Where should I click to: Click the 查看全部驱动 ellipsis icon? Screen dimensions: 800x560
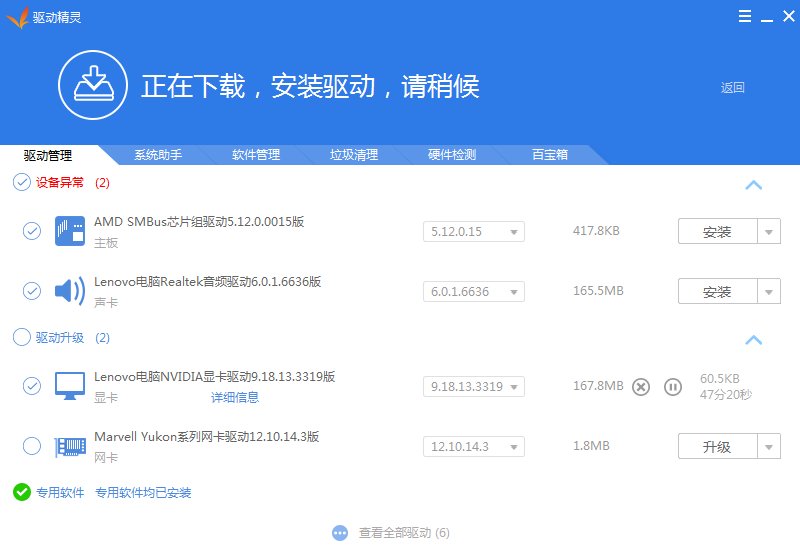(340, 533)
